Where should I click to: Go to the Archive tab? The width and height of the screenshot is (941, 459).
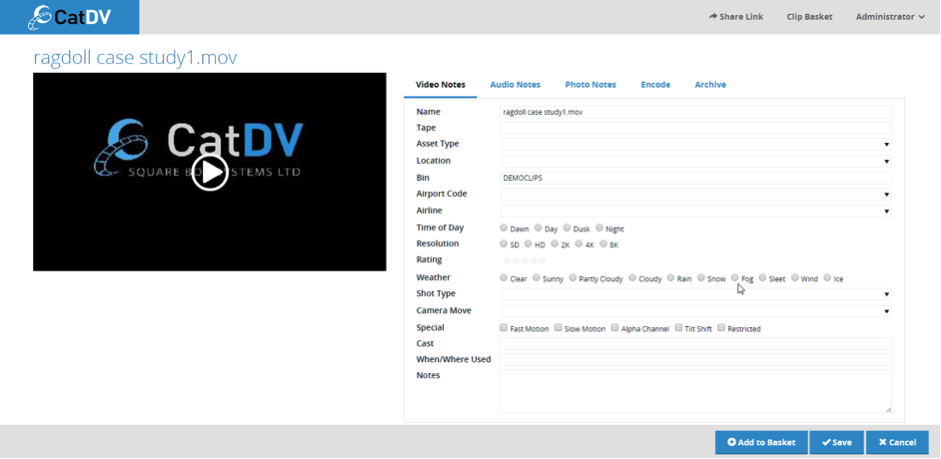[x=710, y=85]
